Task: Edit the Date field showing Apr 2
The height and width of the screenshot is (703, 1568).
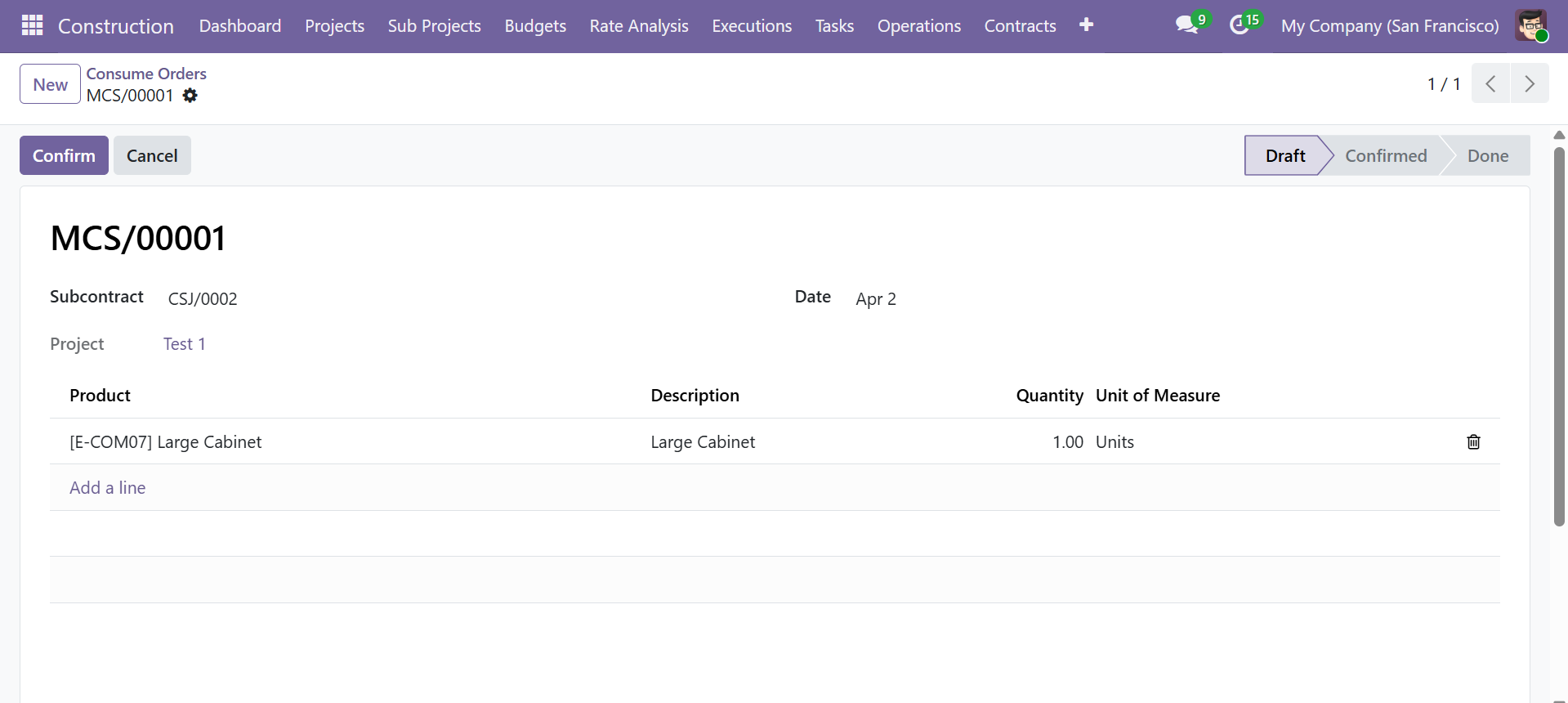Action: [x=876, y=299]
